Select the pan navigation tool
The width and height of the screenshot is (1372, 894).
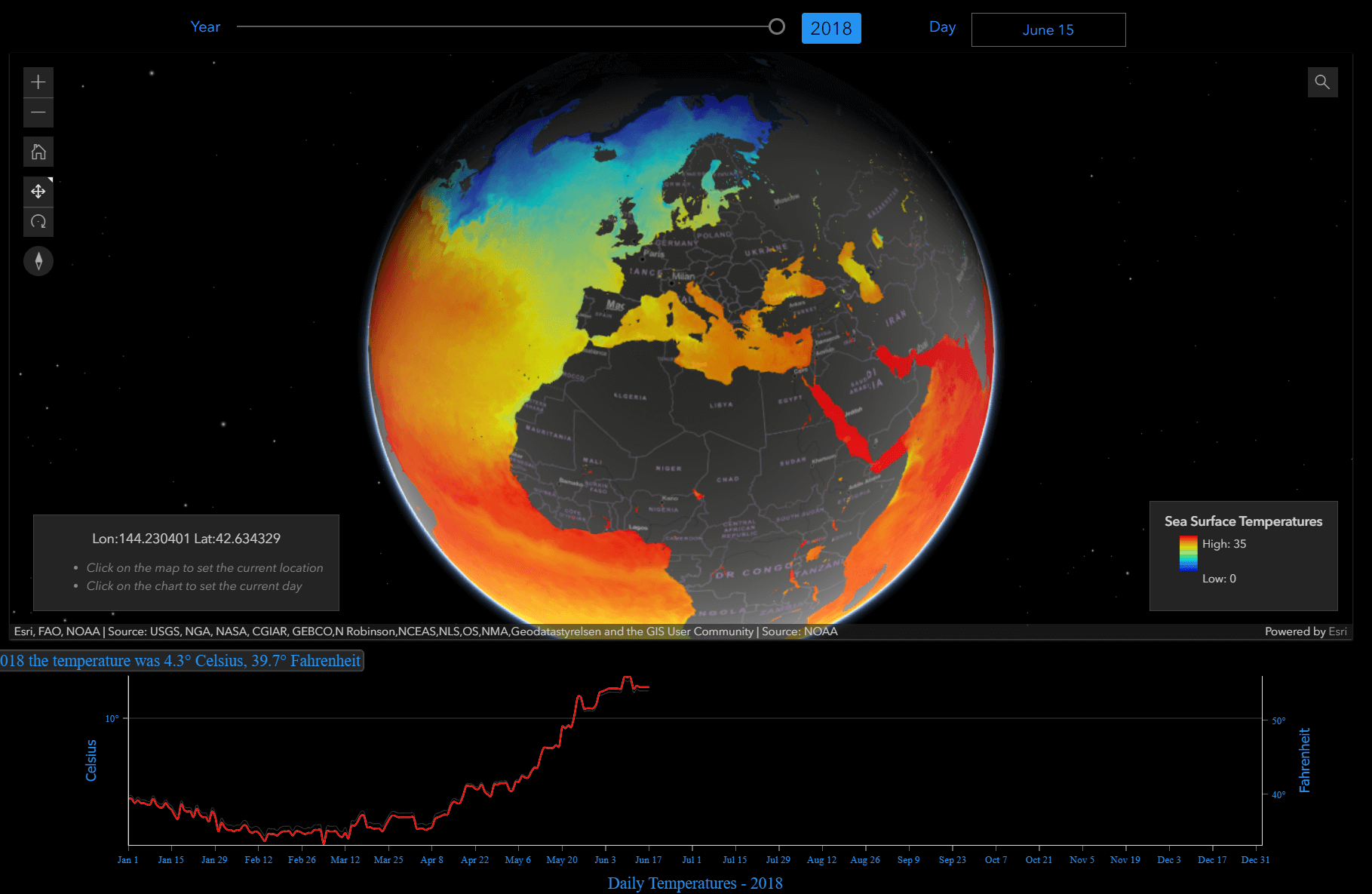(x=38, y=192)
